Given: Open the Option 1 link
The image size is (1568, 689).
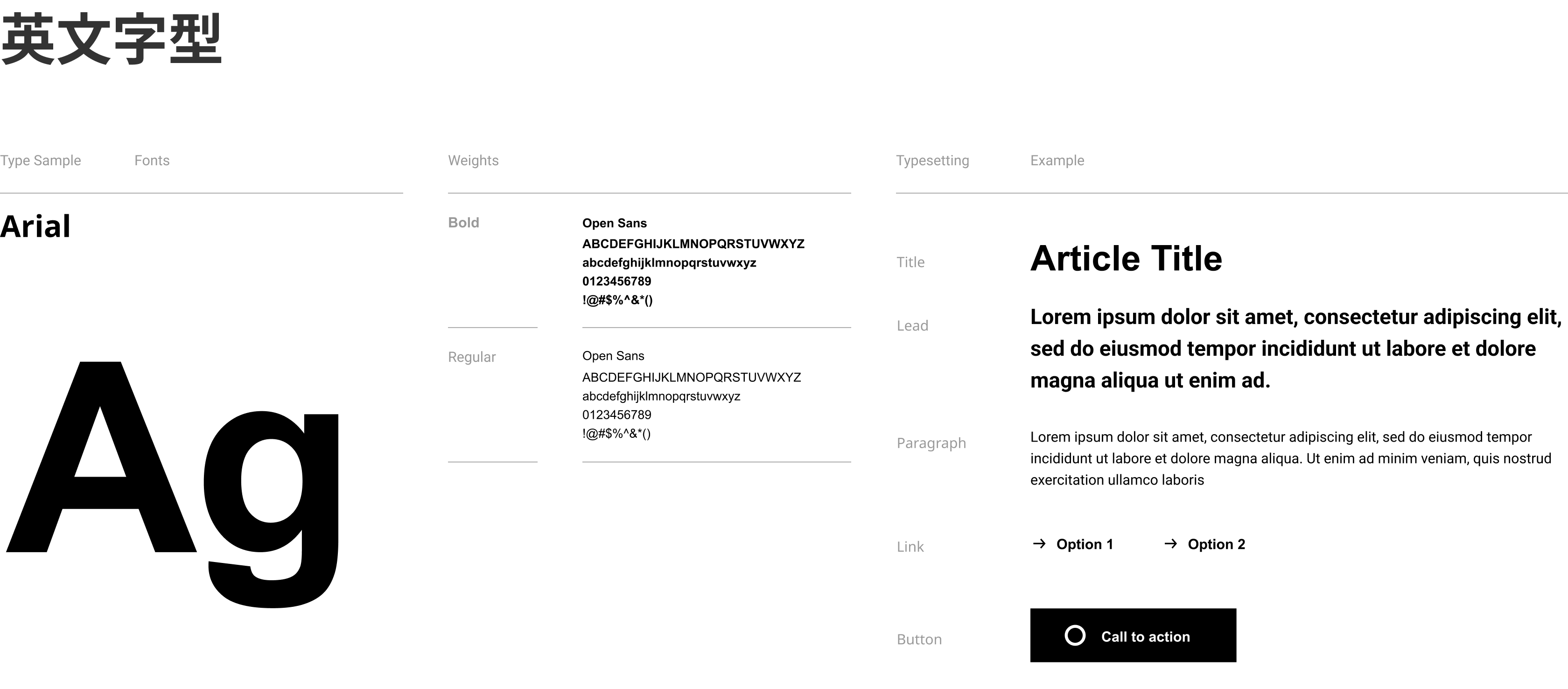Looking at the screenshot, I should click(1085, 543).
